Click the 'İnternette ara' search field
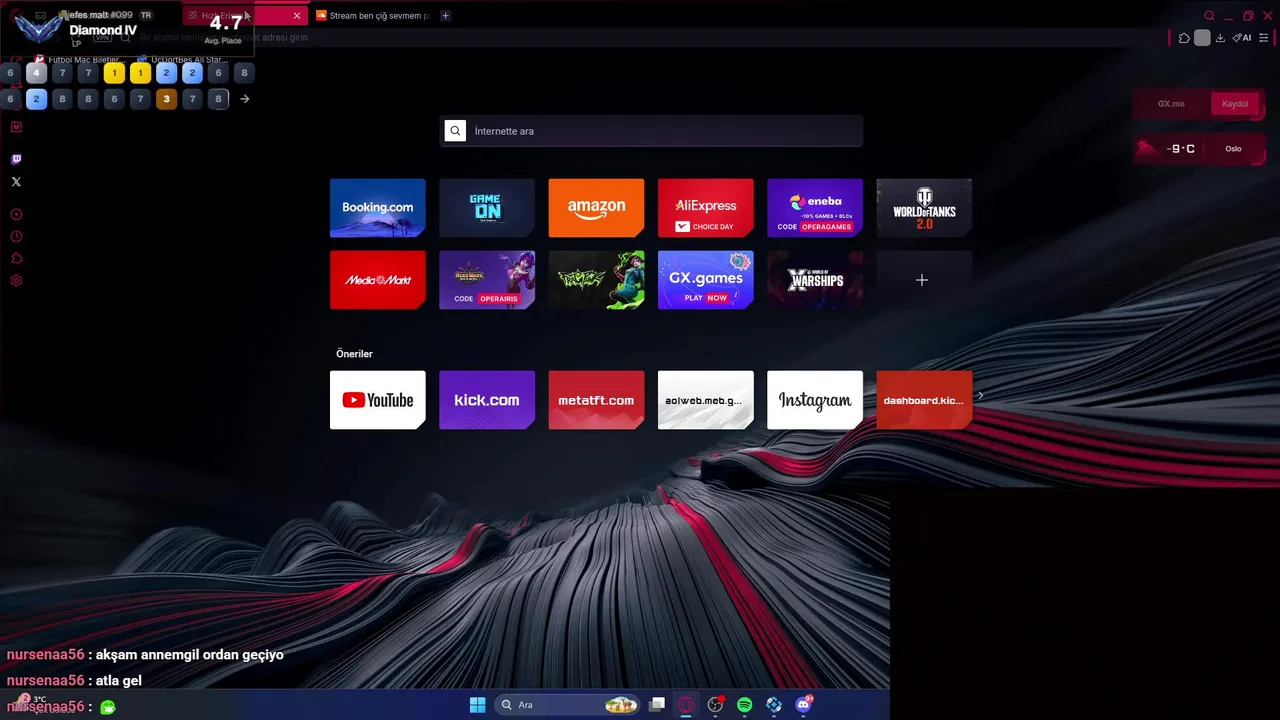The height and width of the screenshot is (720, 1280). [x=652, y=131]
